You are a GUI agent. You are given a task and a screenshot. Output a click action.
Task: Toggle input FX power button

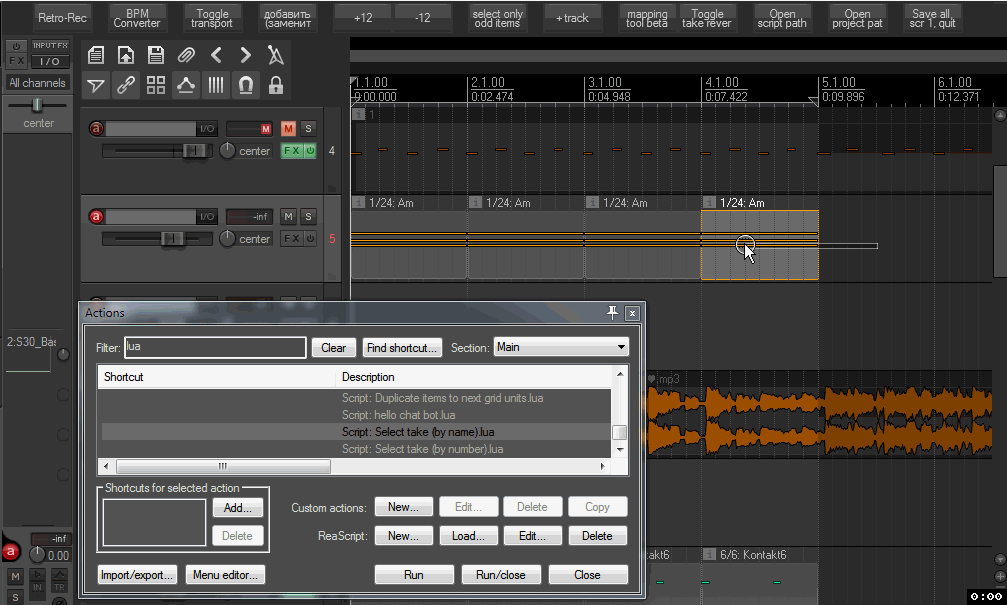16,46
